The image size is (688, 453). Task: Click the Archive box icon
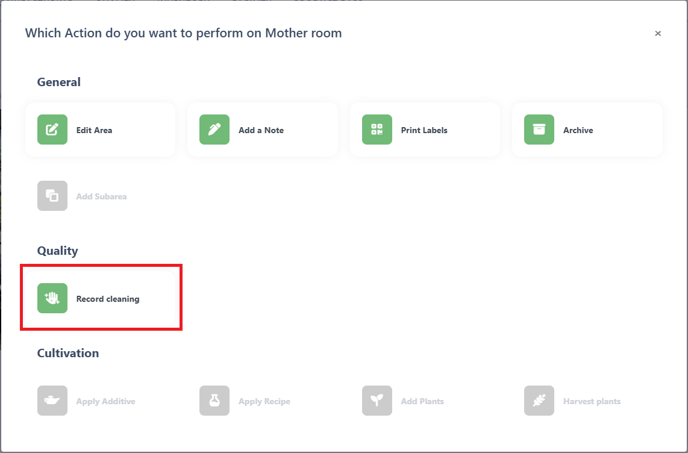tap(539, 129)
